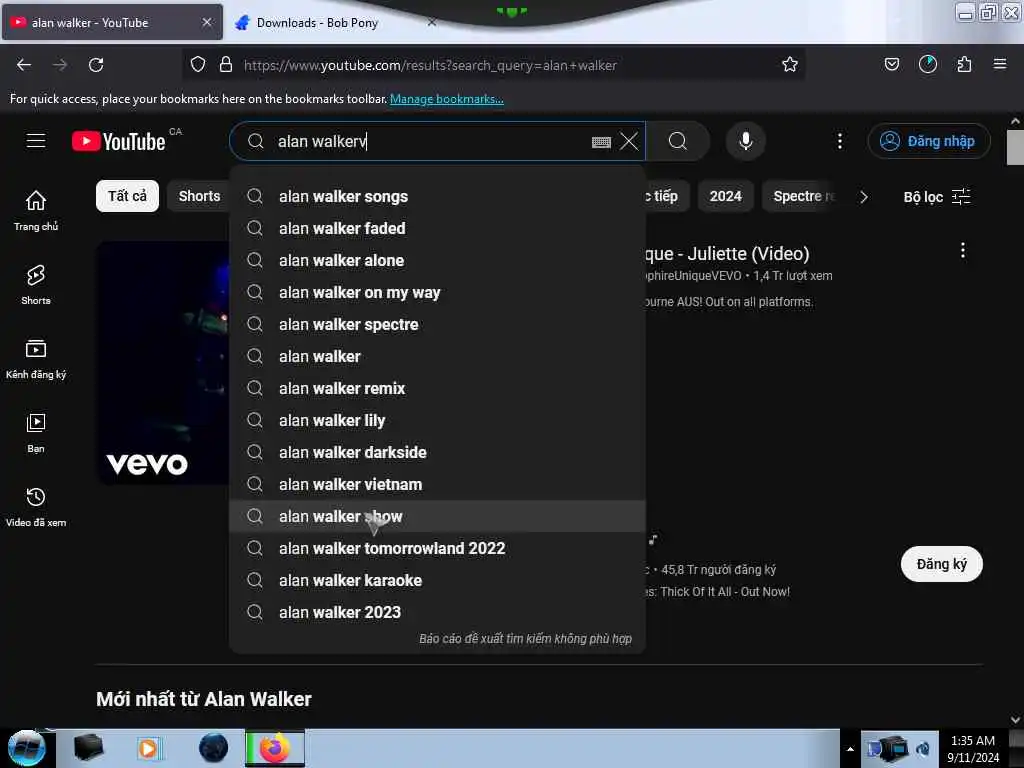Report suggestions via Báo cáo đề xuất link
The width and height of the screenshot is (1024, 768).
coord(525,639)
